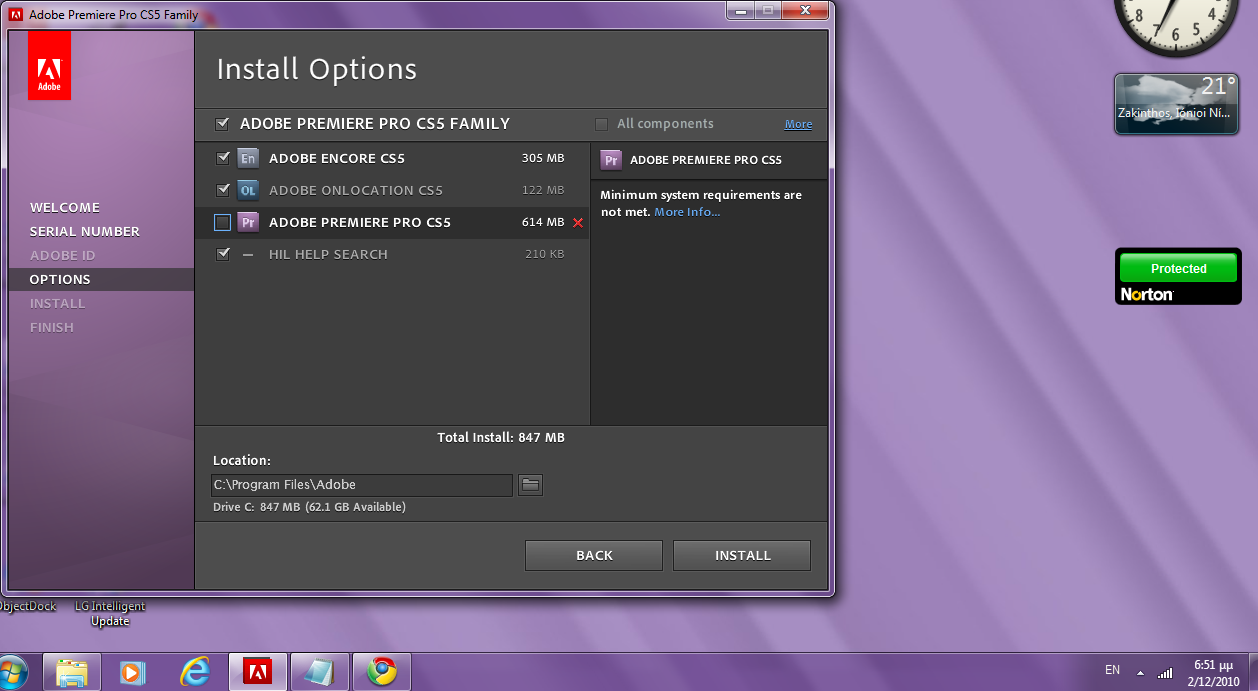The image size is (1258, 691).
Task: Click the 'Minimum system requirements are not met' message
Action: tap(701, 203)
